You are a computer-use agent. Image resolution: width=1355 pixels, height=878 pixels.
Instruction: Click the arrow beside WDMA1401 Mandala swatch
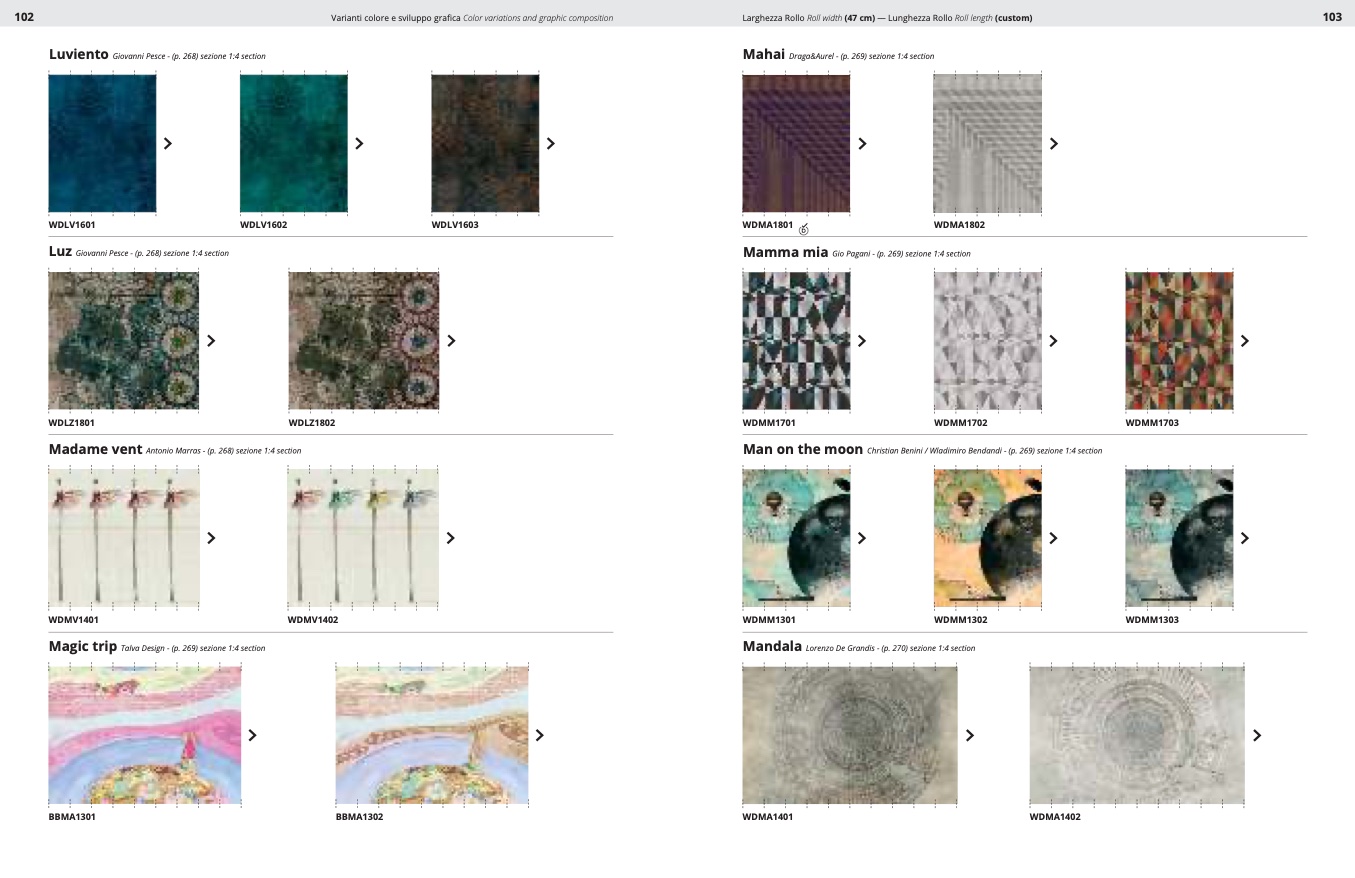coord(969,735)
